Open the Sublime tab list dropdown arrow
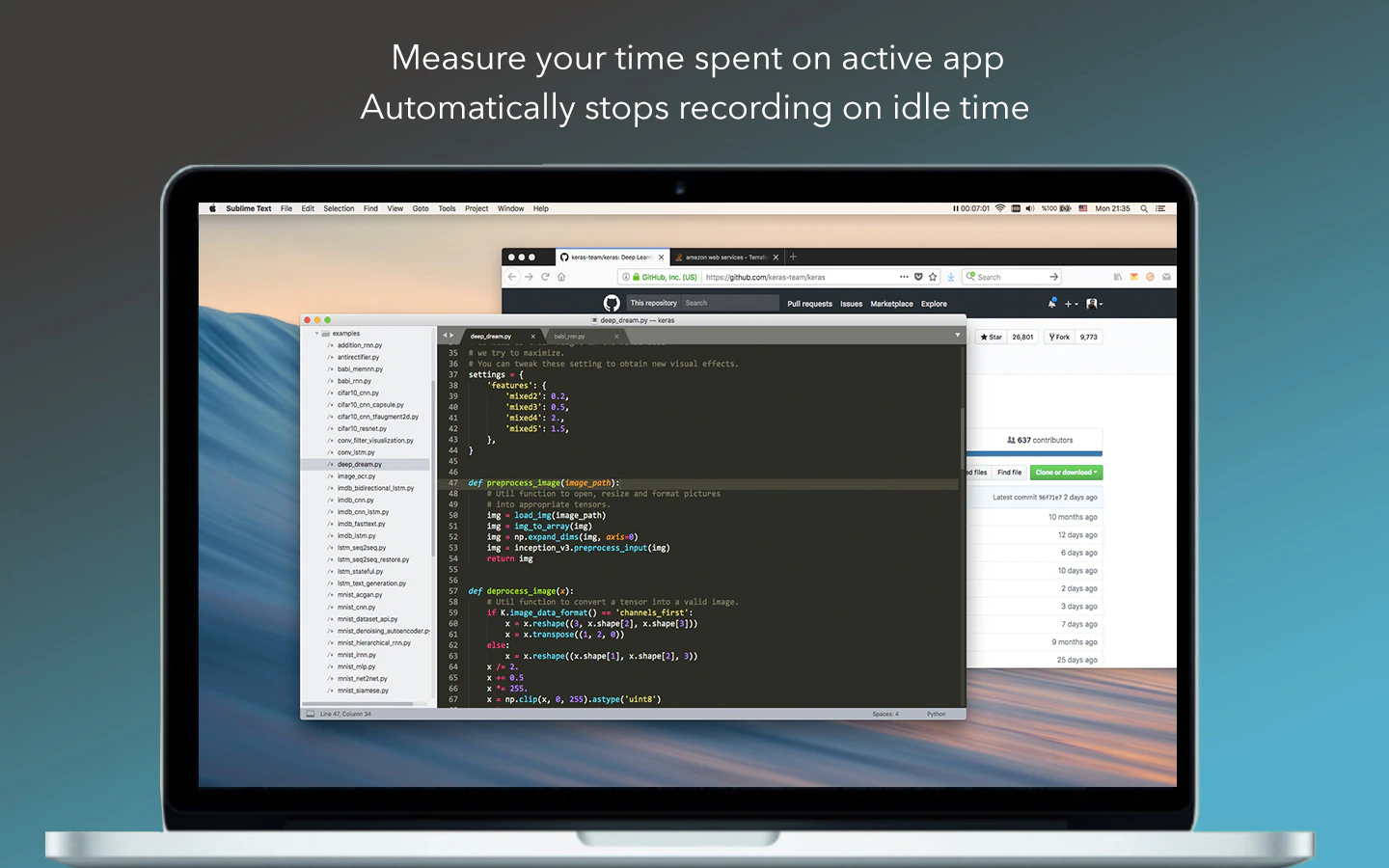This screenshot has height=868, width=1389. point(958,336)
